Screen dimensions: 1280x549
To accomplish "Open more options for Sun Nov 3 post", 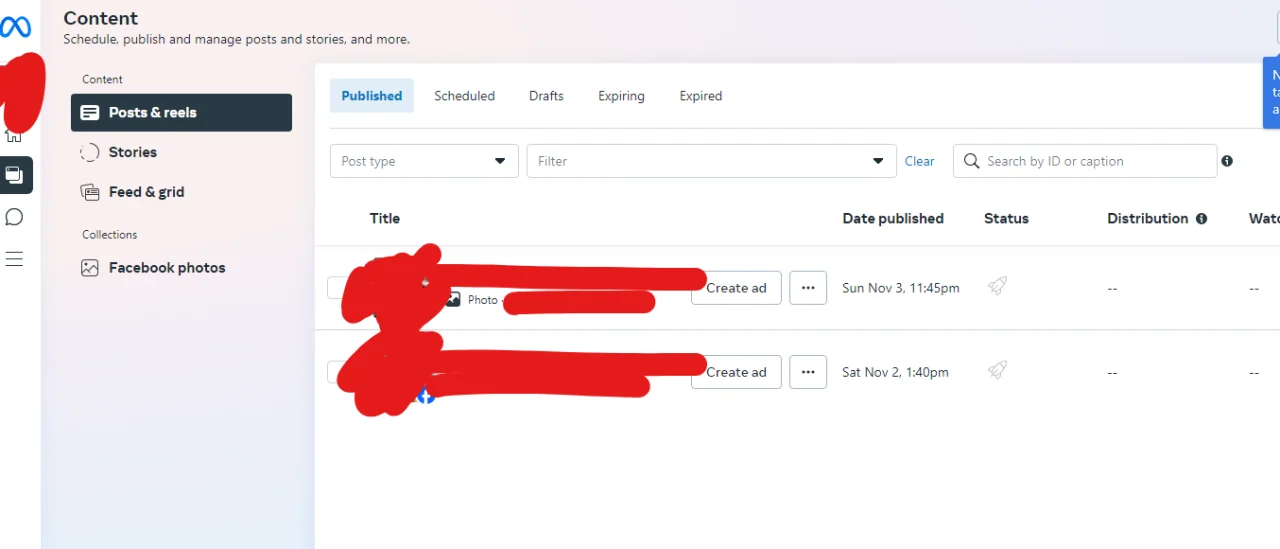I will [x=808, y=288].
